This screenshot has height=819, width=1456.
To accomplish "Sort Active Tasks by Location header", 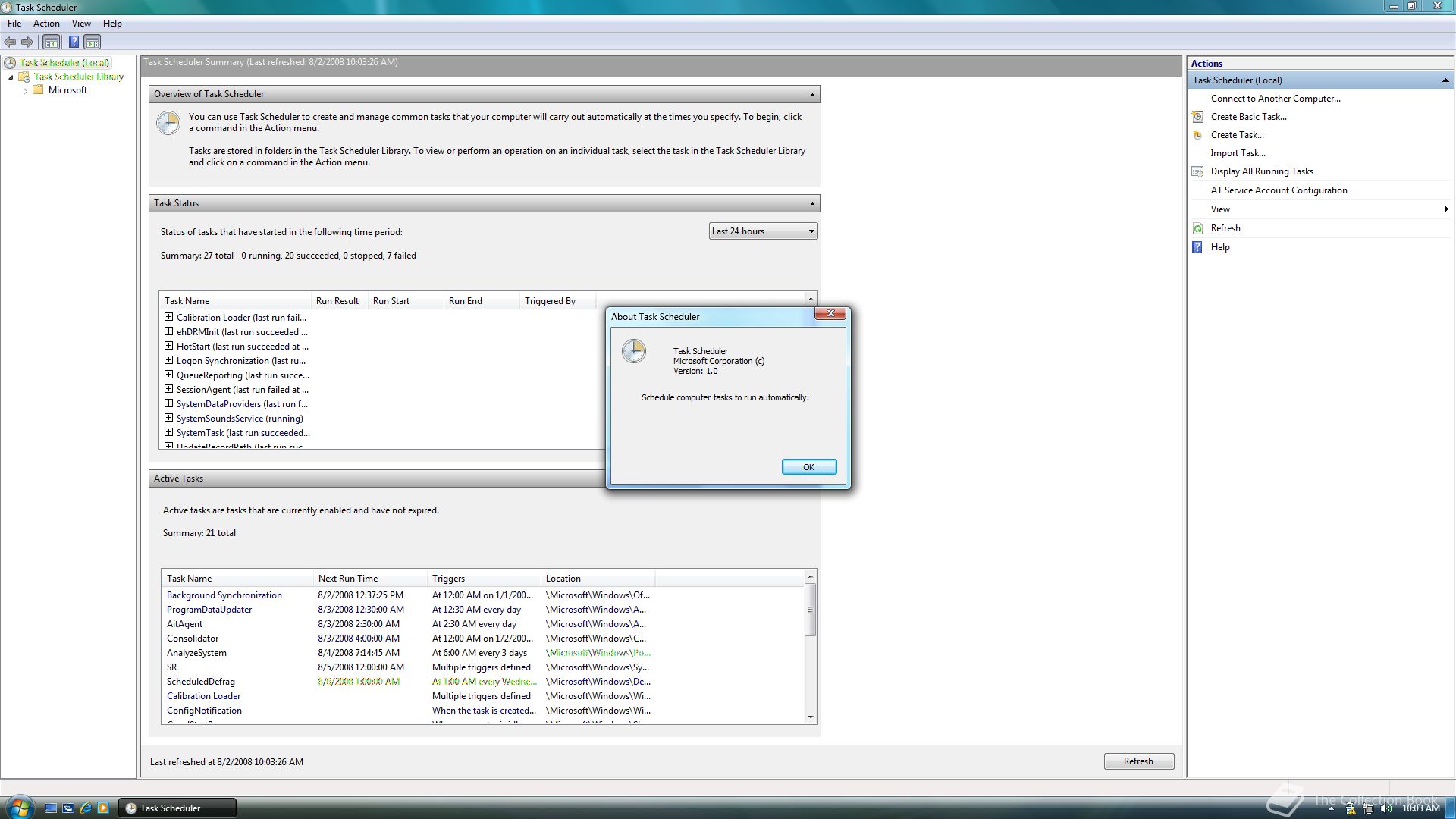I will pyautogui.click(x=598, y=579).
